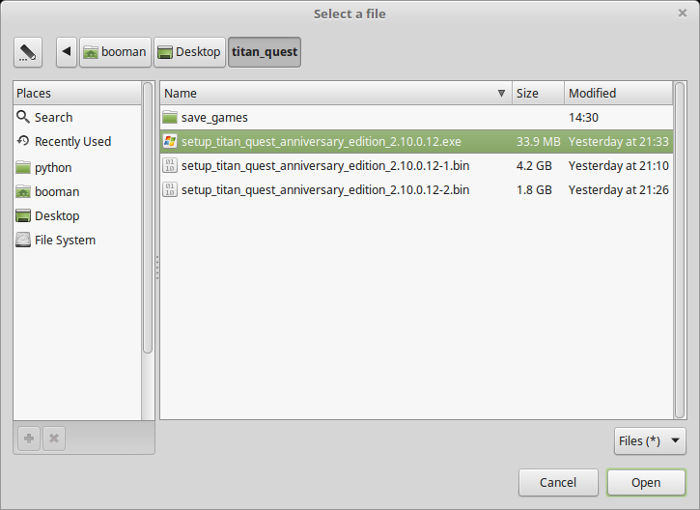Click the clock icon beside Recently Used
The image size is (700, 510).
click(x=23, y=141)
